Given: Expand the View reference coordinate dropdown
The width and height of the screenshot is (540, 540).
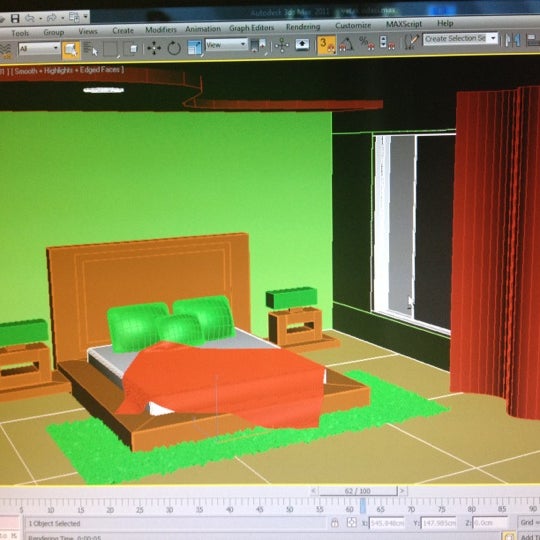Looking at the screenshot, I should [226, 44].
